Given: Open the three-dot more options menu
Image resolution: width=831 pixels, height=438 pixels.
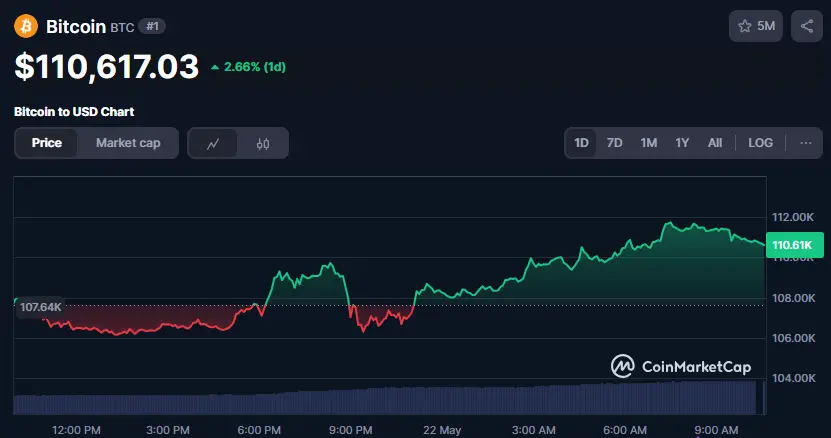Looking at the screenshot, I should point(806,143).
